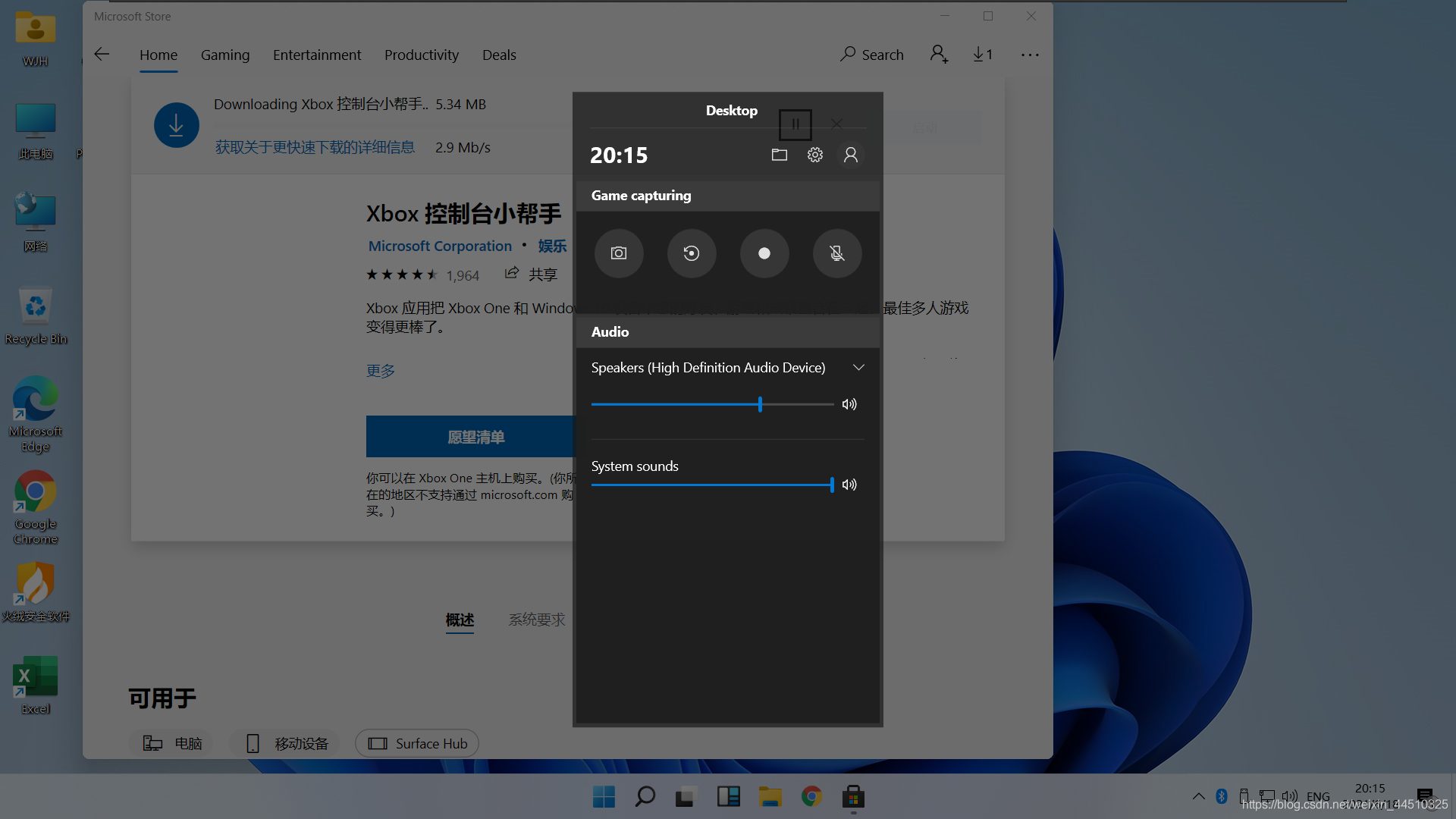Toggle the microphone mute icon
This screenshot has height=819, width=1456.
(x=837, y=253)
